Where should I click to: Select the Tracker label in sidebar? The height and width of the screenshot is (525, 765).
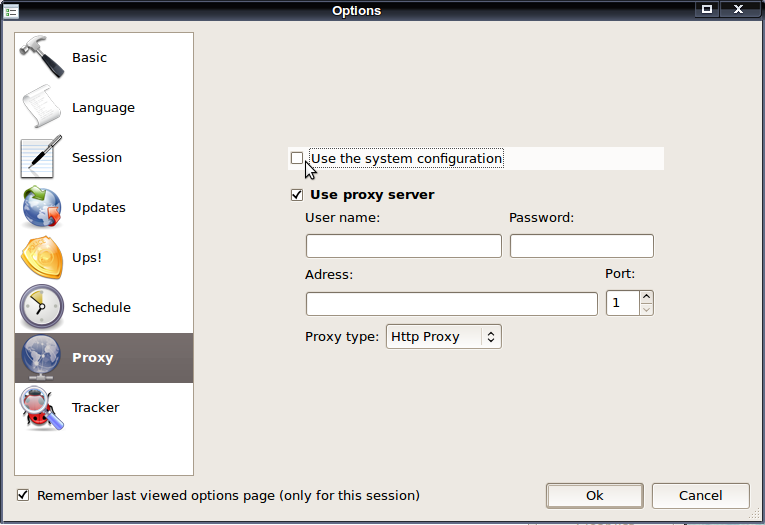(x=96, y=407)
